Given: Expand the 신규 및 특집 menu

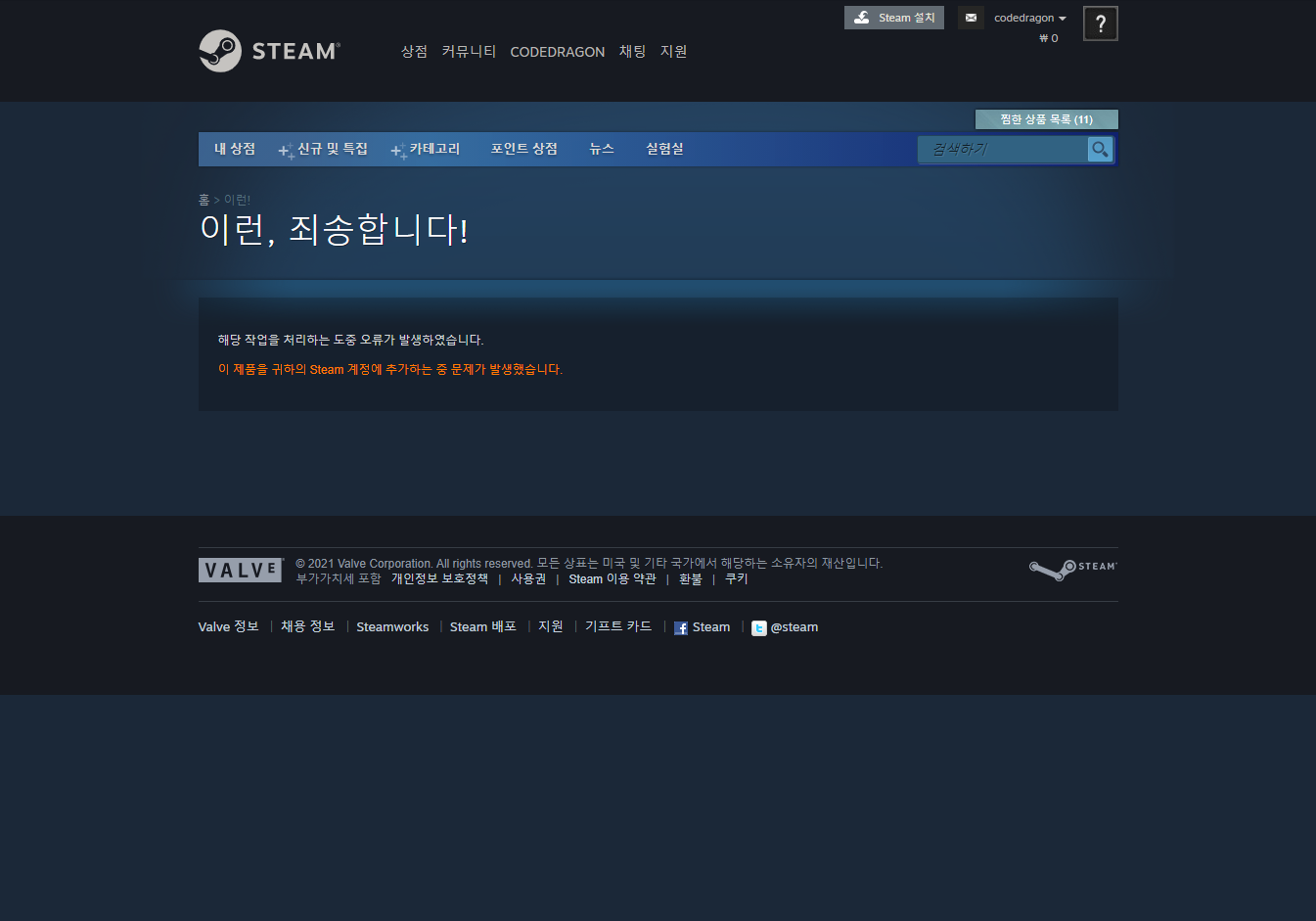Looking at the screenshot, I should [332, 149].
